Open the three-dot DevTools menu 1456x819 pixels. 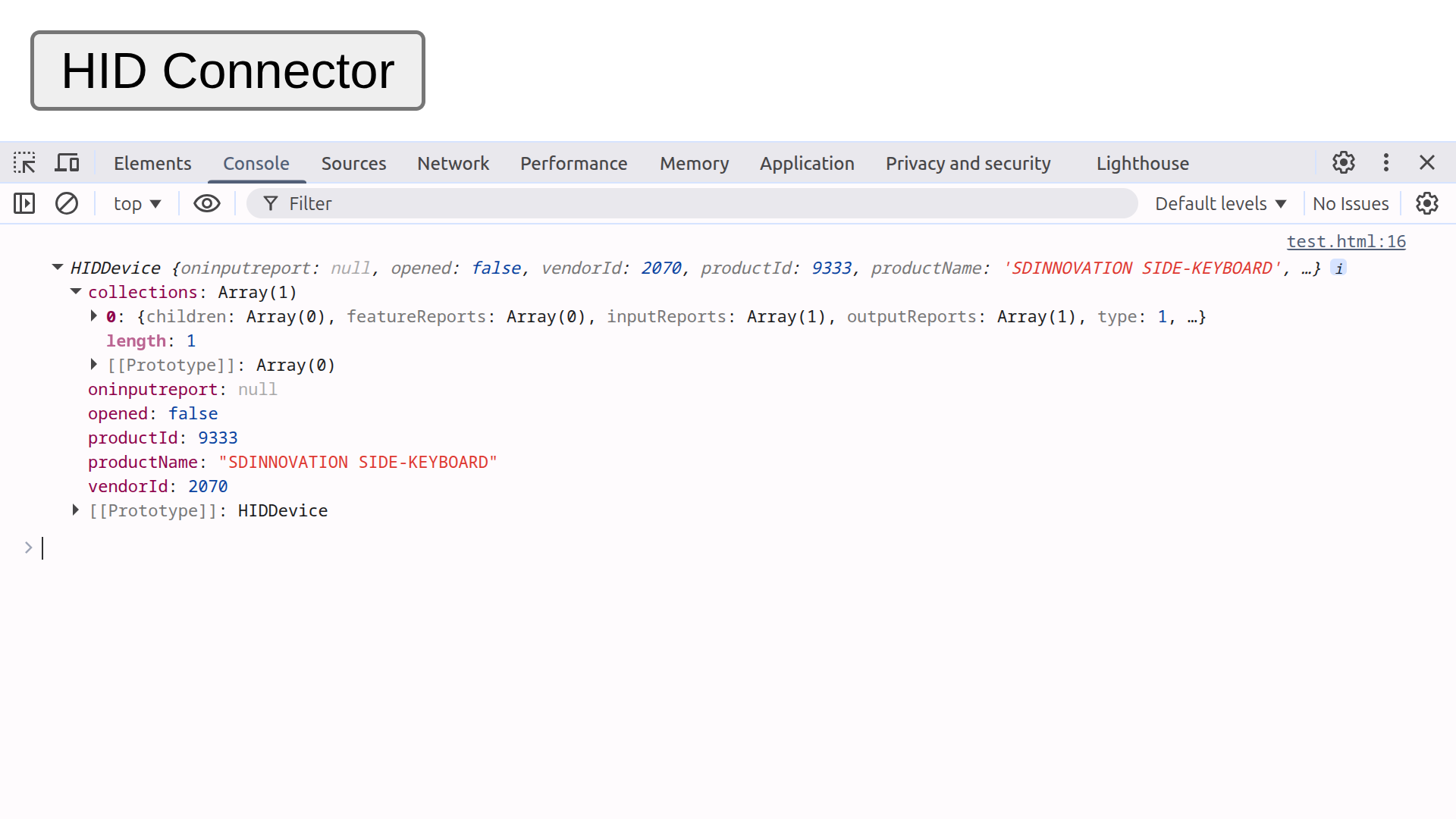(1386, 163)
